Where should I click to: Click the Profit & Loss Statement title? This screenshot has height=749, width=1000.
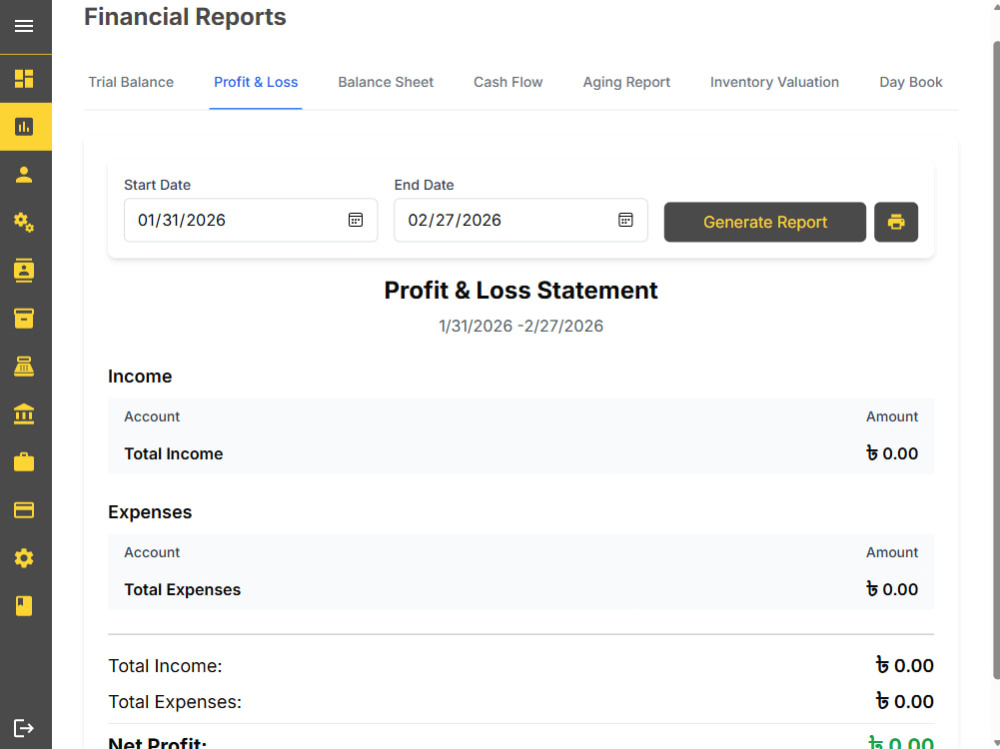pos(521,290)
